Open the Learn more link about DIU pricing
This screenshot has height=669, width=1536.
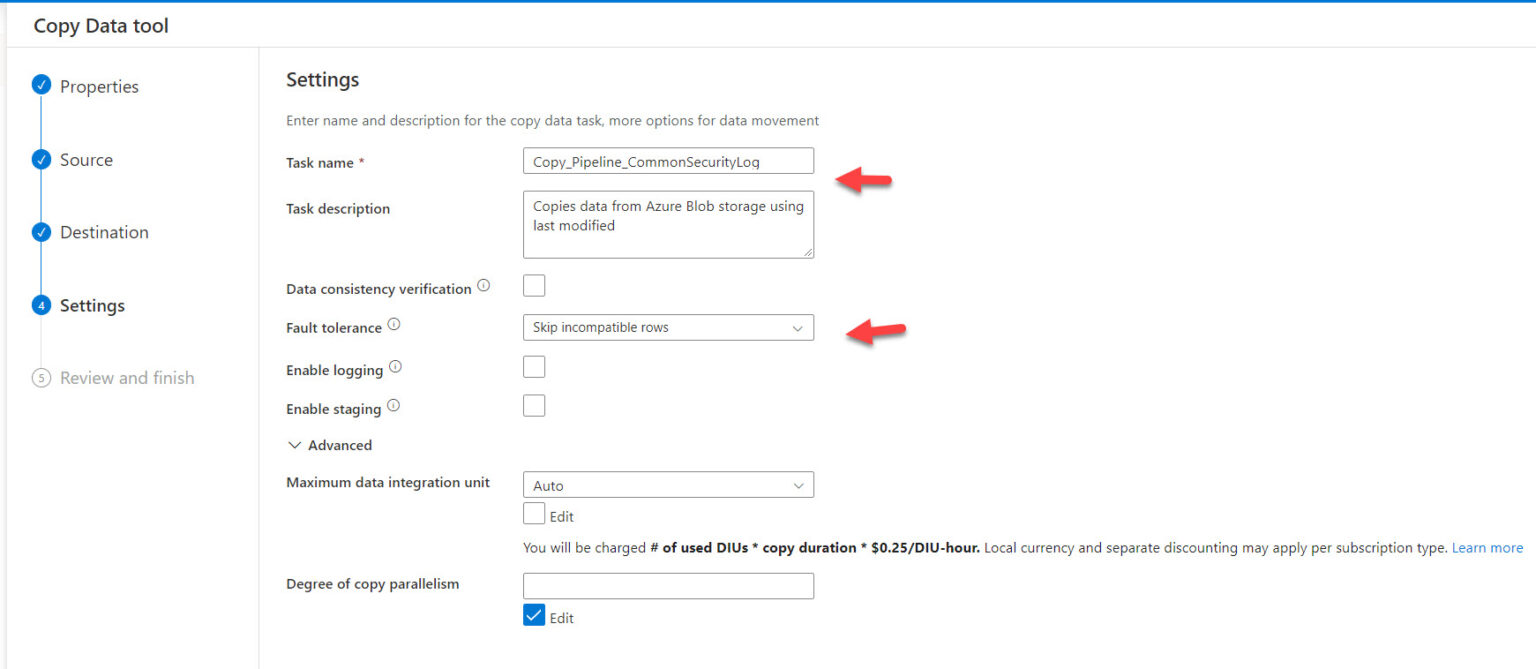coord(1487,547)
